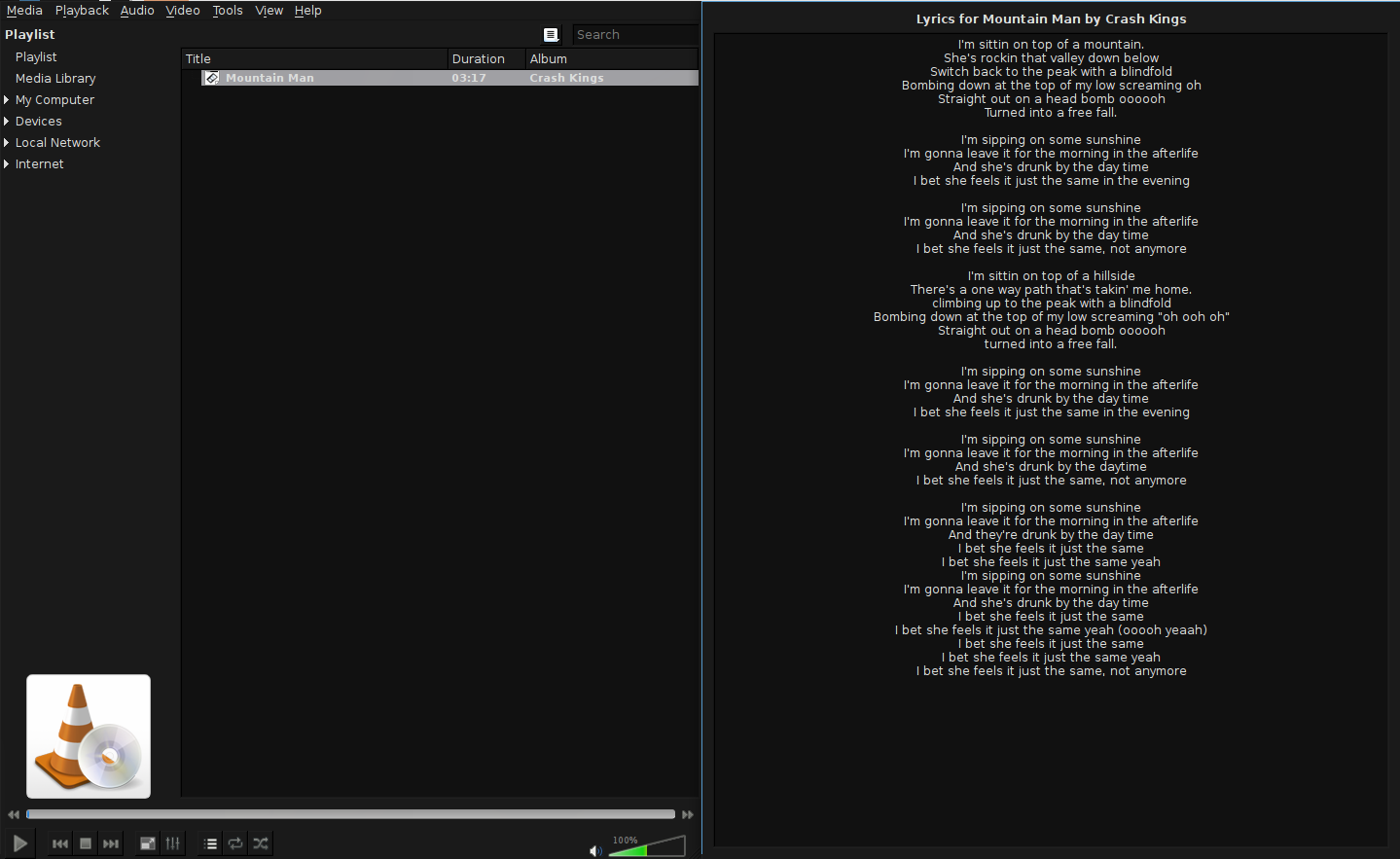Click lyric line "She's rockin that valley down below"
The width and height of the screenshot is (1400, 859).
[1051, 58]
